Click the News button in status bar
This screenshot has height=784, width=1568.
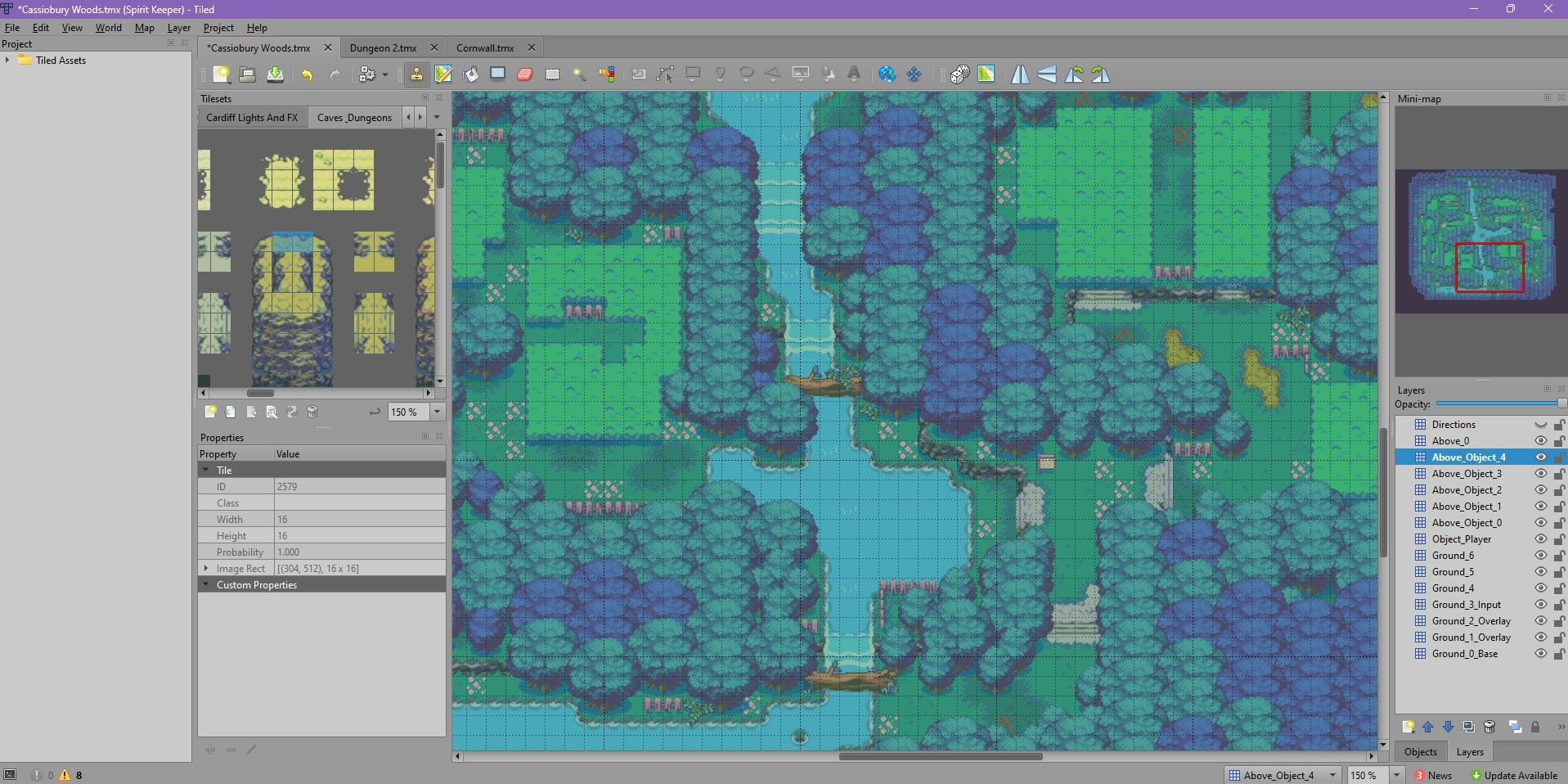tap(1433, 775)
